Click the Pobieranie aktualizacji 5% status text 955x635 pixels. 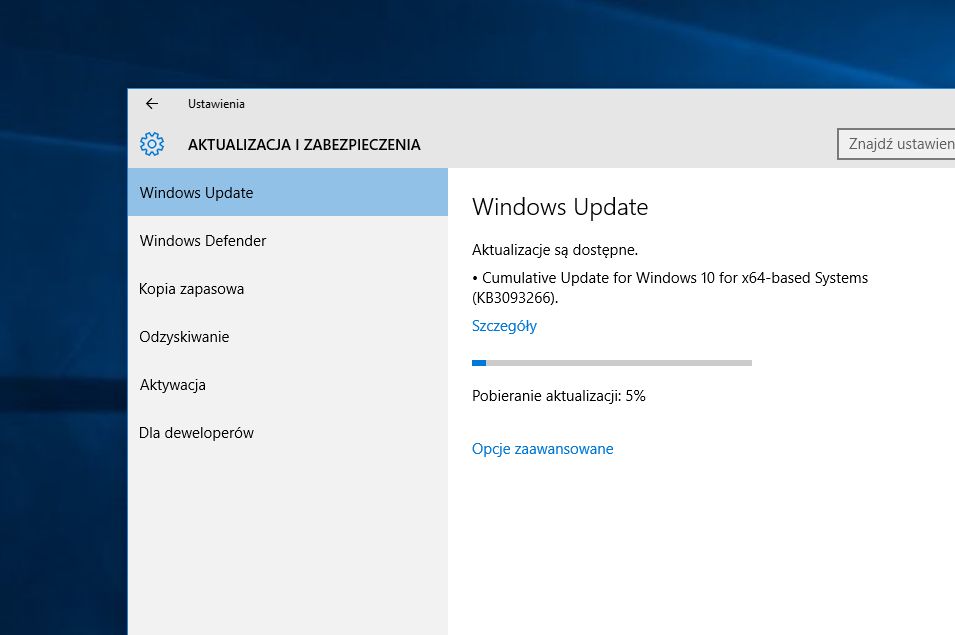[558, 395]
